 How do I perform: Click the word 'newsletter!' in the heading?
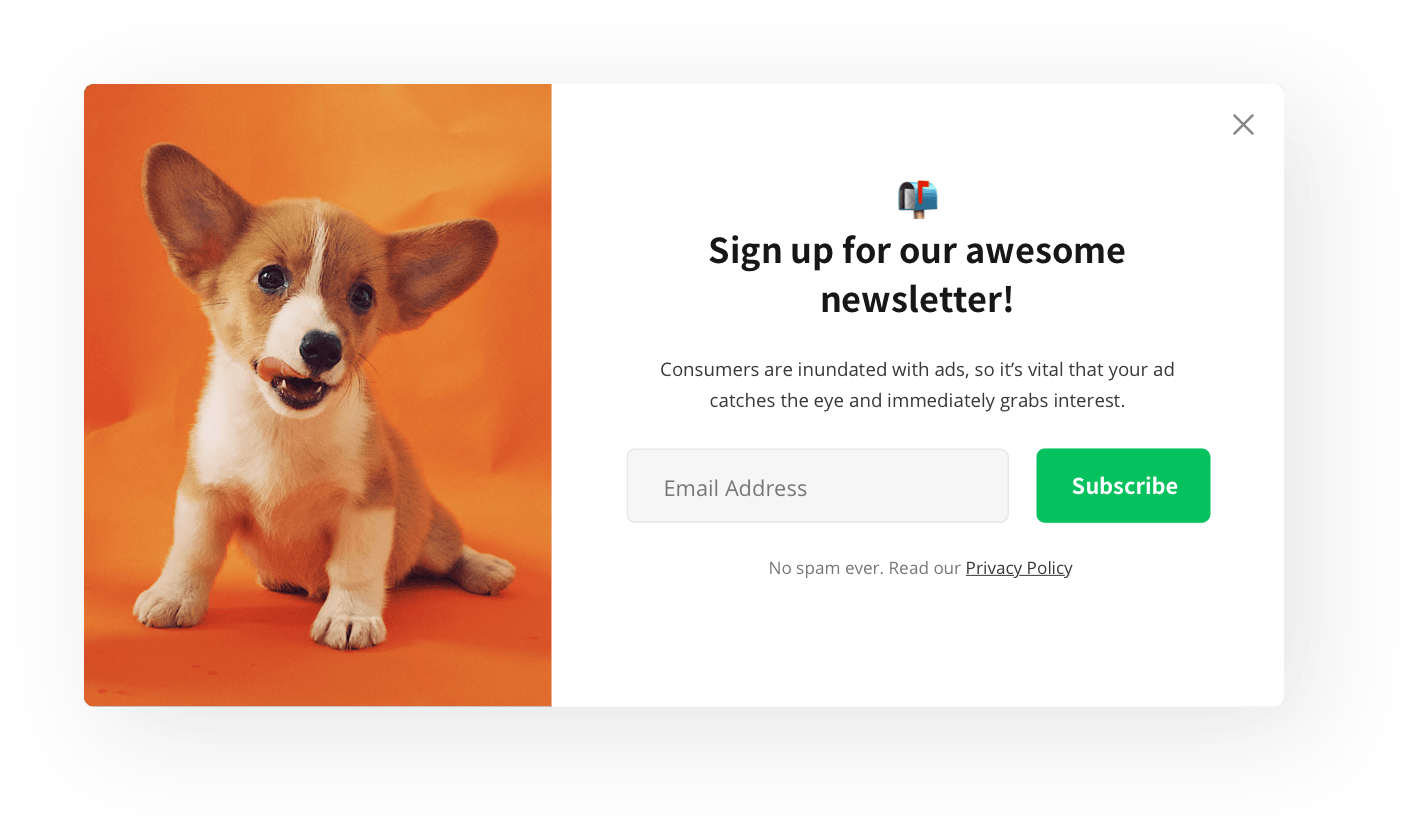917,298
